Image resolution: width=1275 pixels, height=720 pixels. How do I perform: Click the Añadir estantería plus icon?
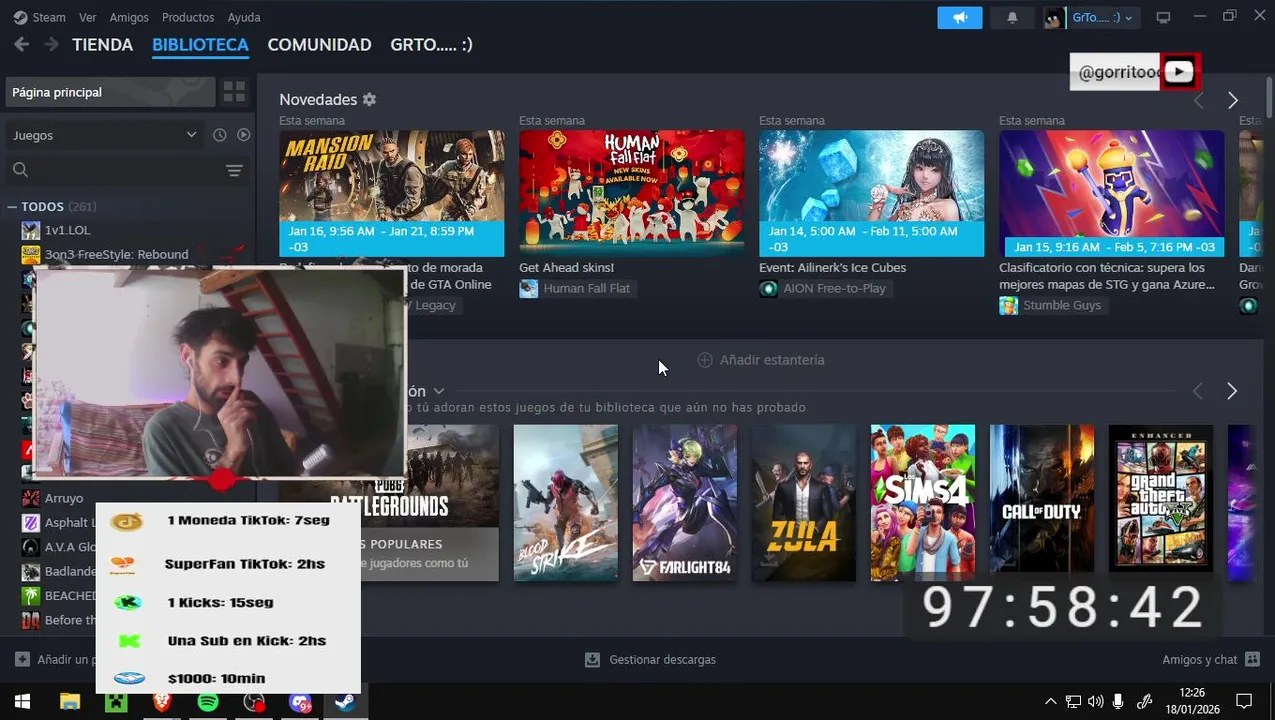point(705,360)
